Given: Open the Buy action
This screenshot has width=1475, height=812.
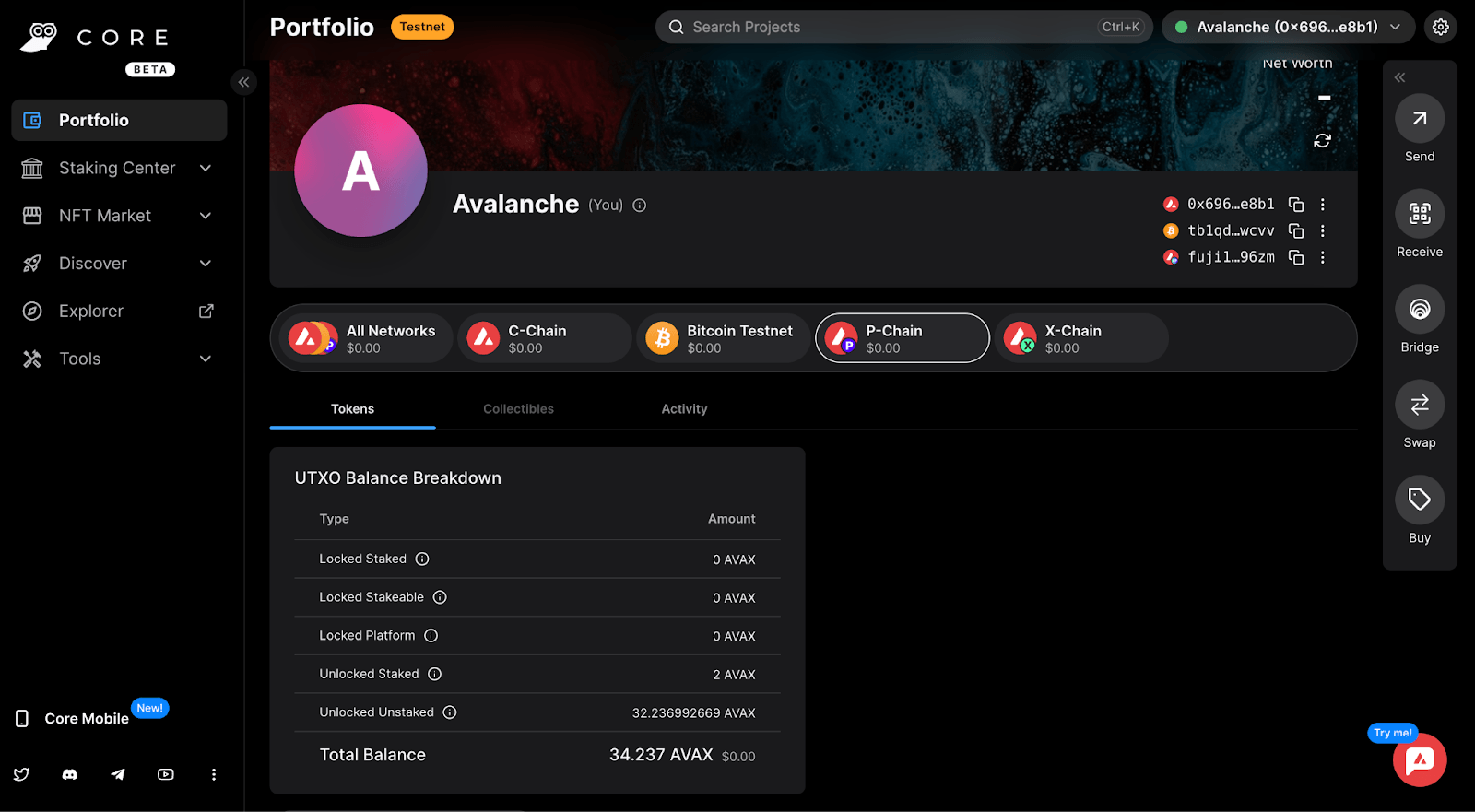Looking at the screenshot, I should coord(1420,500).
